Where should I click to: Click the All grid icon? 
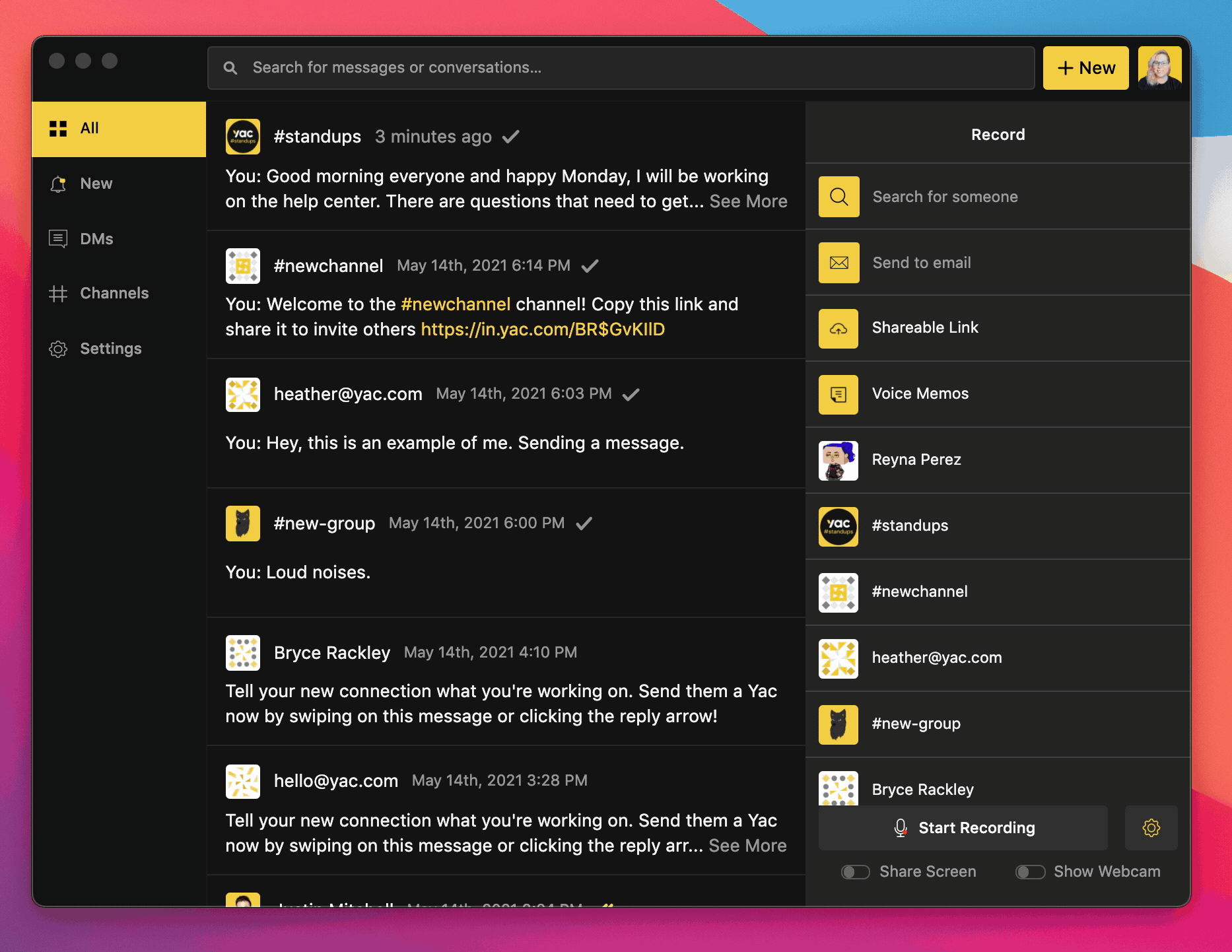(x=58, y=129)
